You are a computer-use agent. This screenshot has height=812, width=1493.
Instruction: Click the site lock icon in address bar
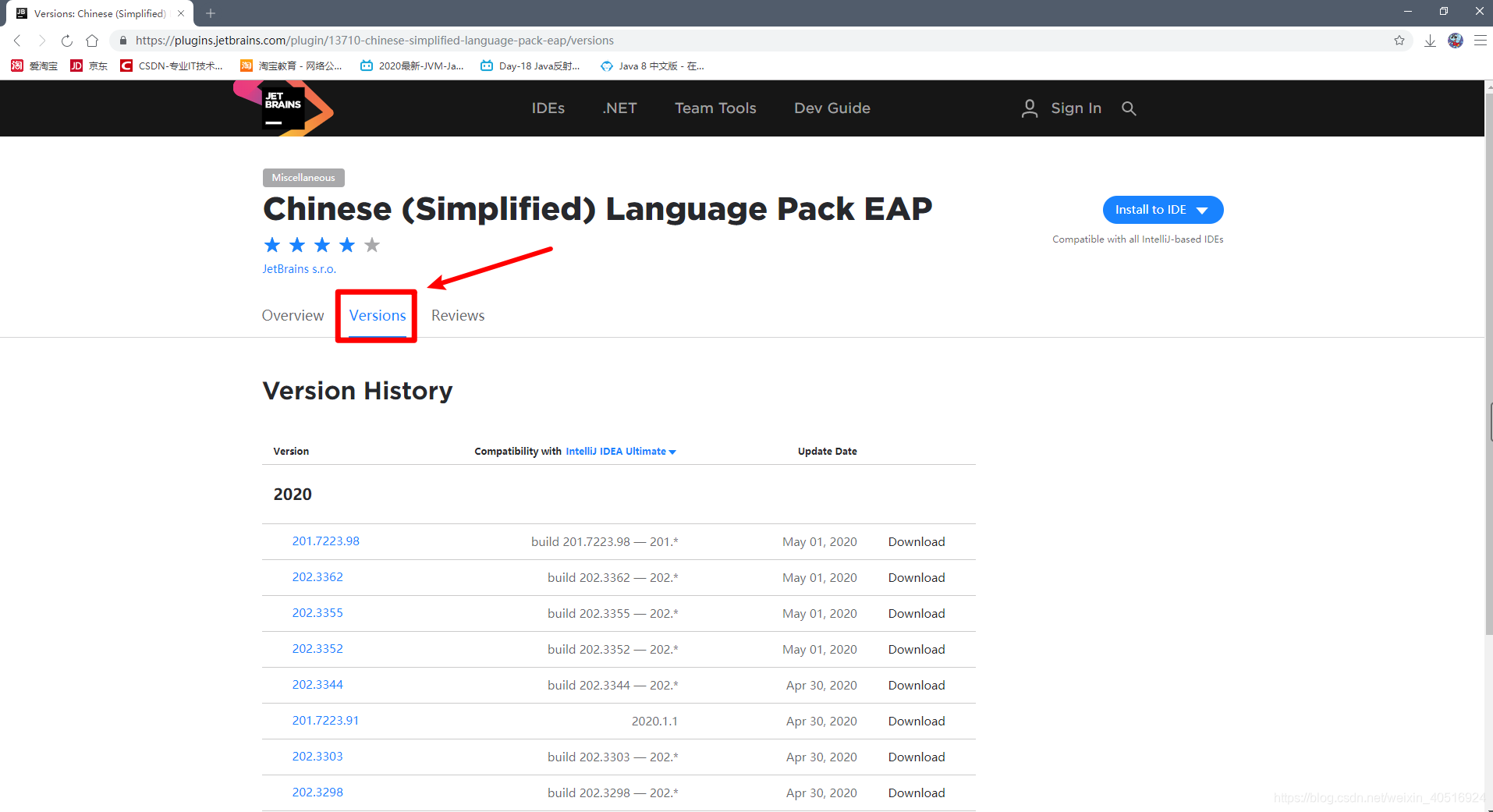(123, 41)
